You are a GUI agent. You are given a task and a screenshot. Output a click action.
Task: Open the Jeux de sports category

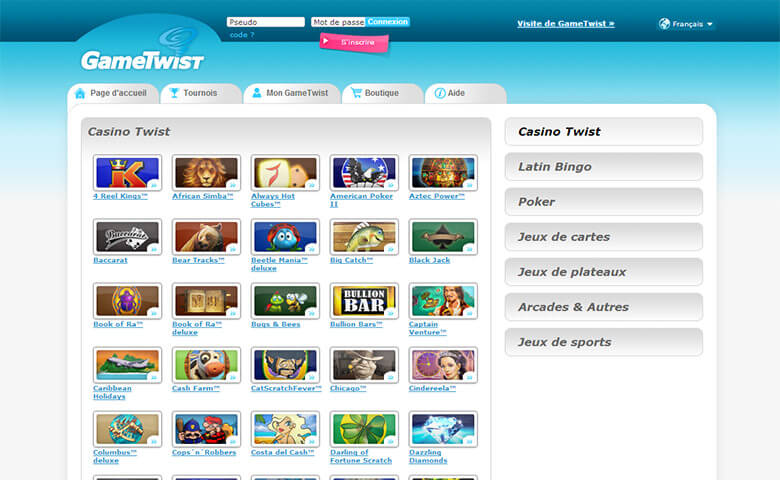pyautogui.click(x=604, y=342)
